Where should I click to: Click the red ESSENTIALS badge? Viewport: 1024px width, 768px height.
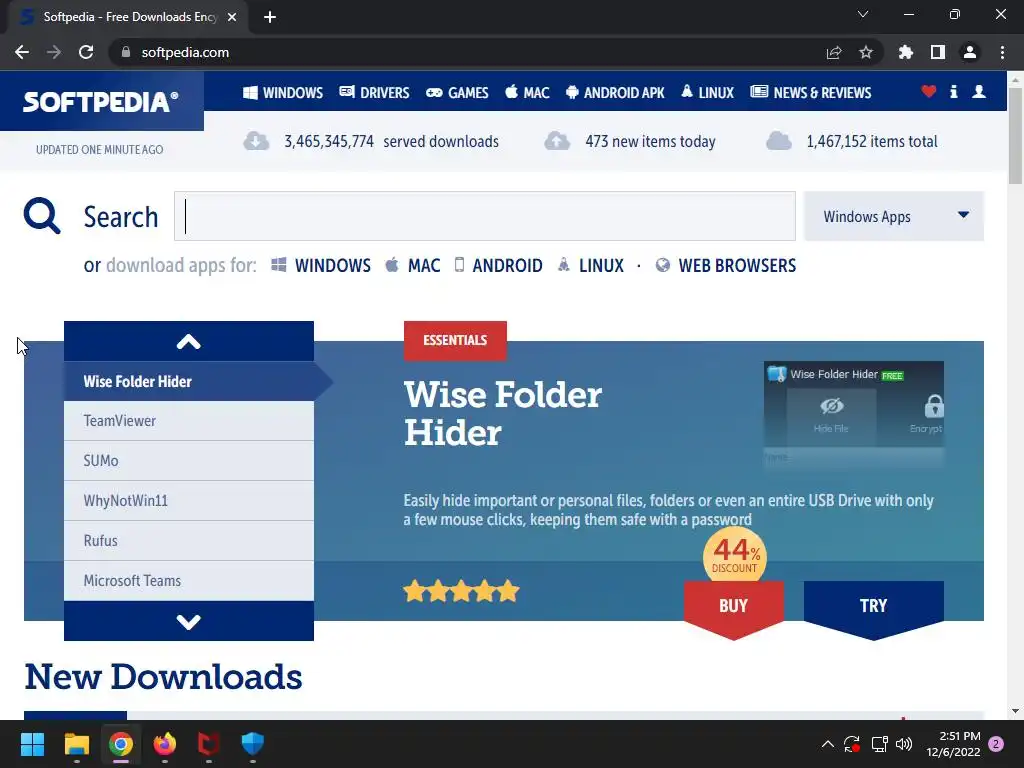[x=455, y=340]
